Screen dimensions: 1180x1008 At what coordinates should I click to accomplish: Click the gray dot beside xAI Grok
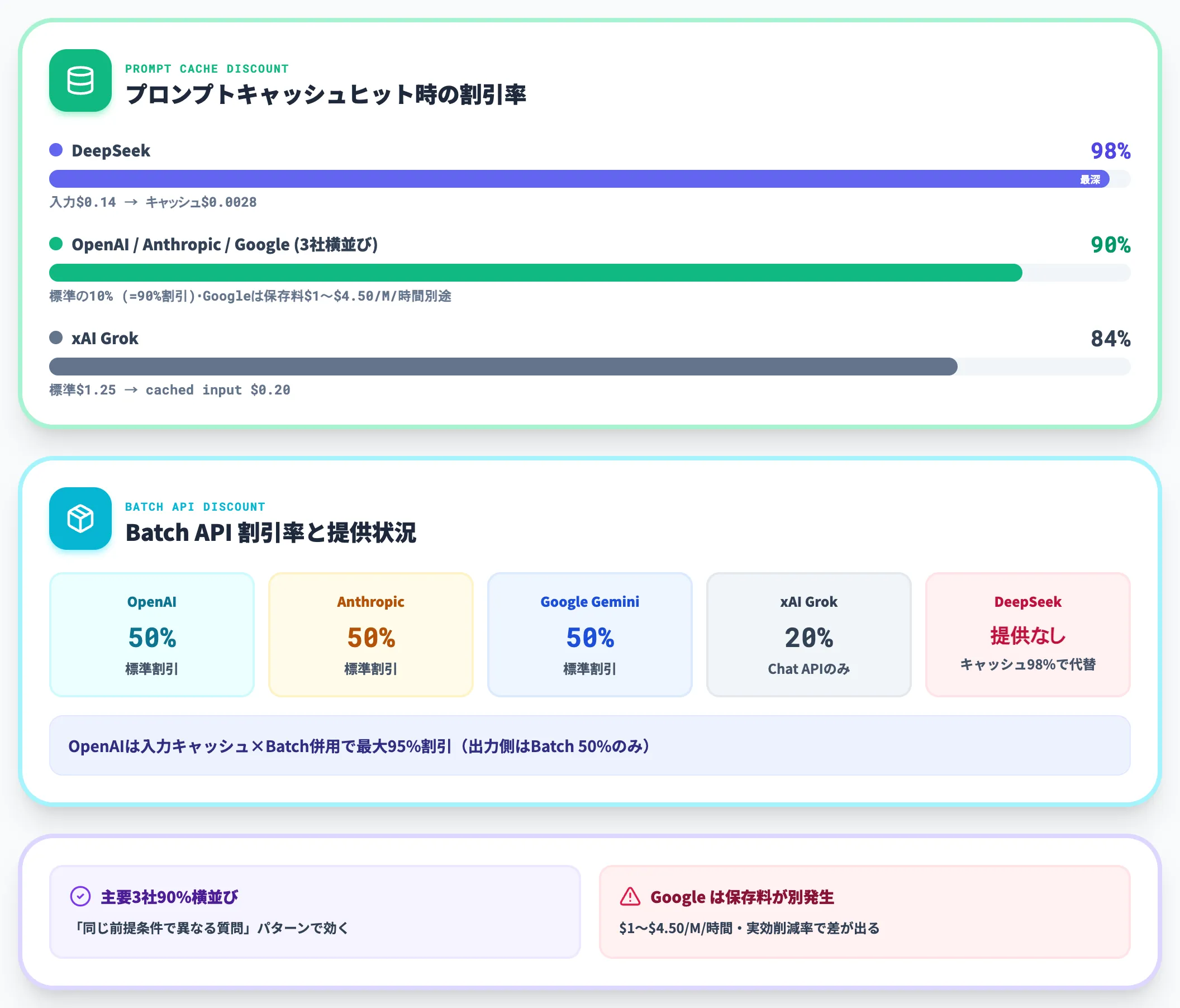(x=56, y=337)
